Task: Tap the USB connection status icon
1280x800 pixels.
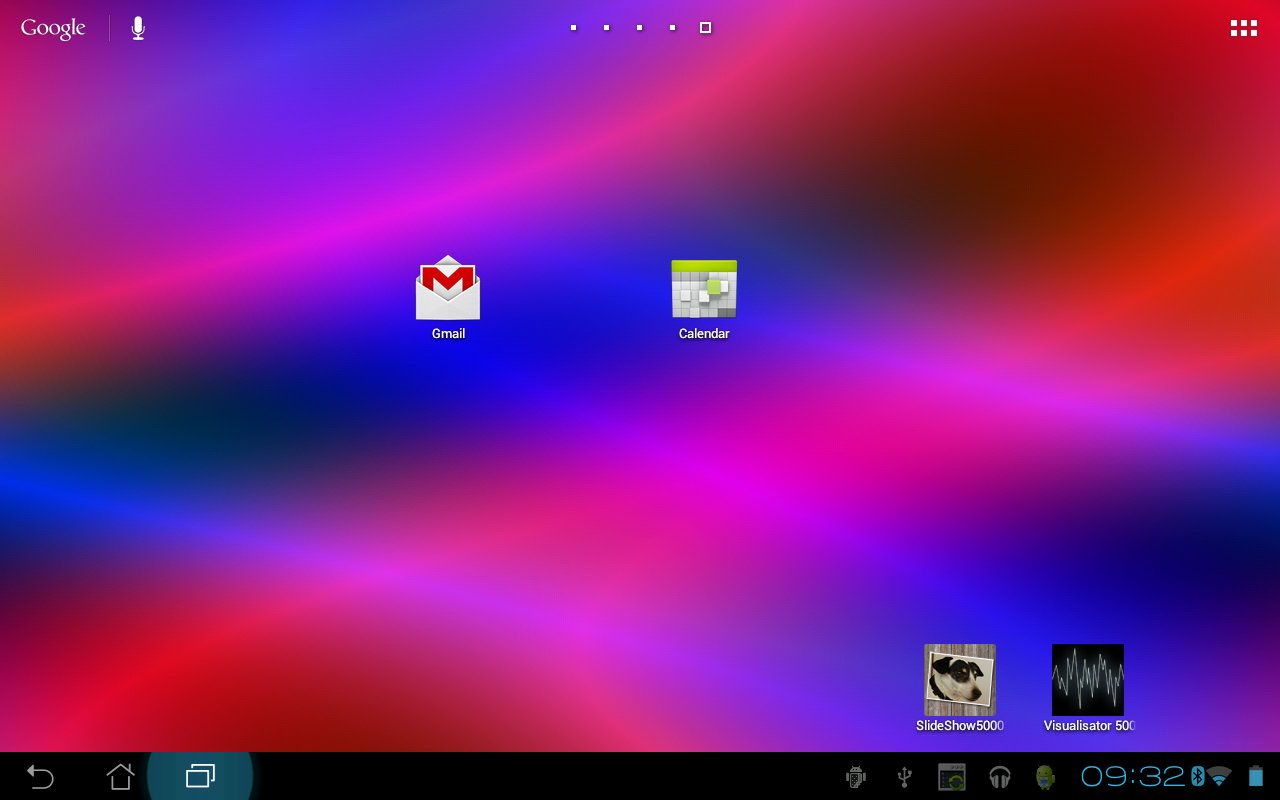Action: coord(904,777)
